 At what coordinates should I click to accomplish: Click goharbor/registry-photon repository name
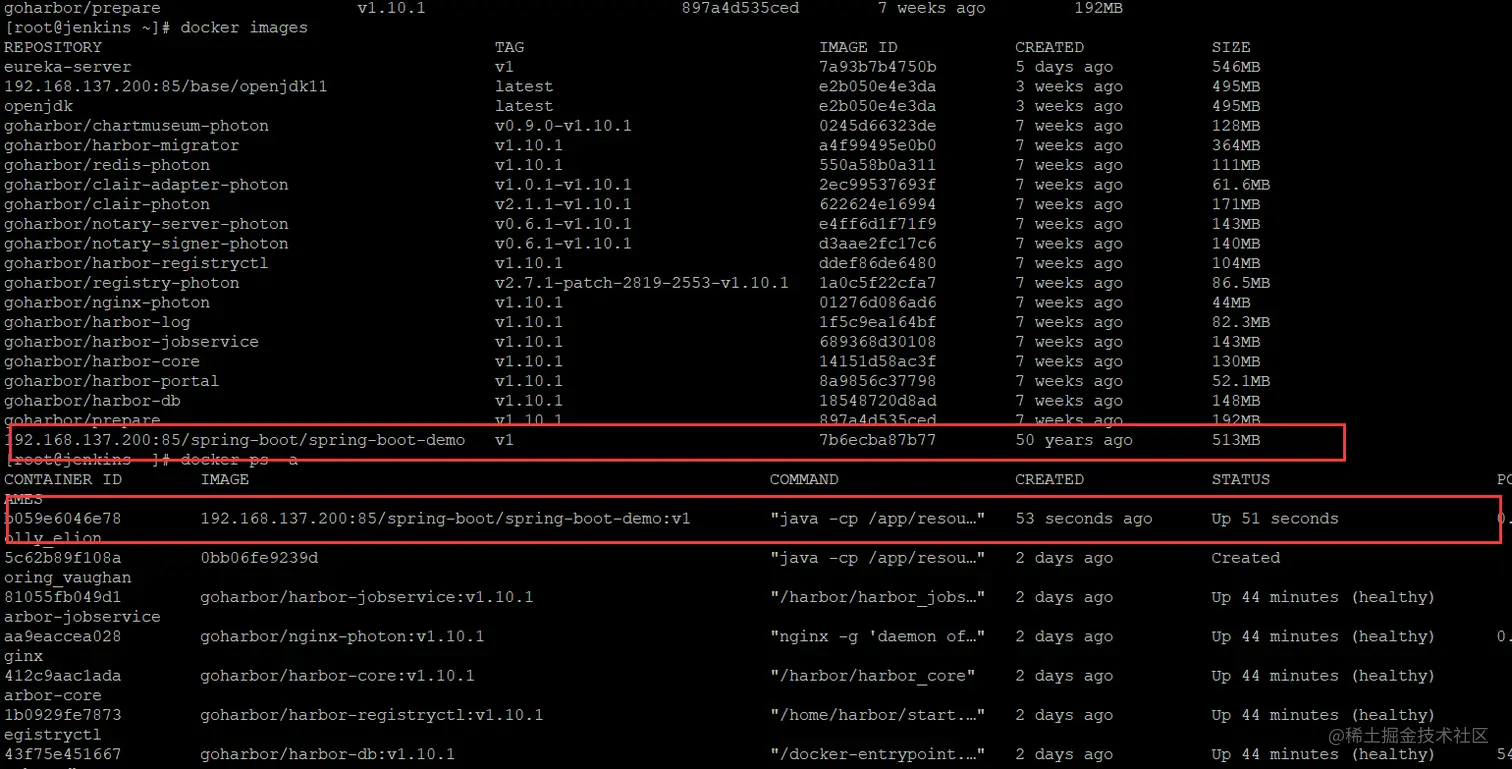coord(122,283)
